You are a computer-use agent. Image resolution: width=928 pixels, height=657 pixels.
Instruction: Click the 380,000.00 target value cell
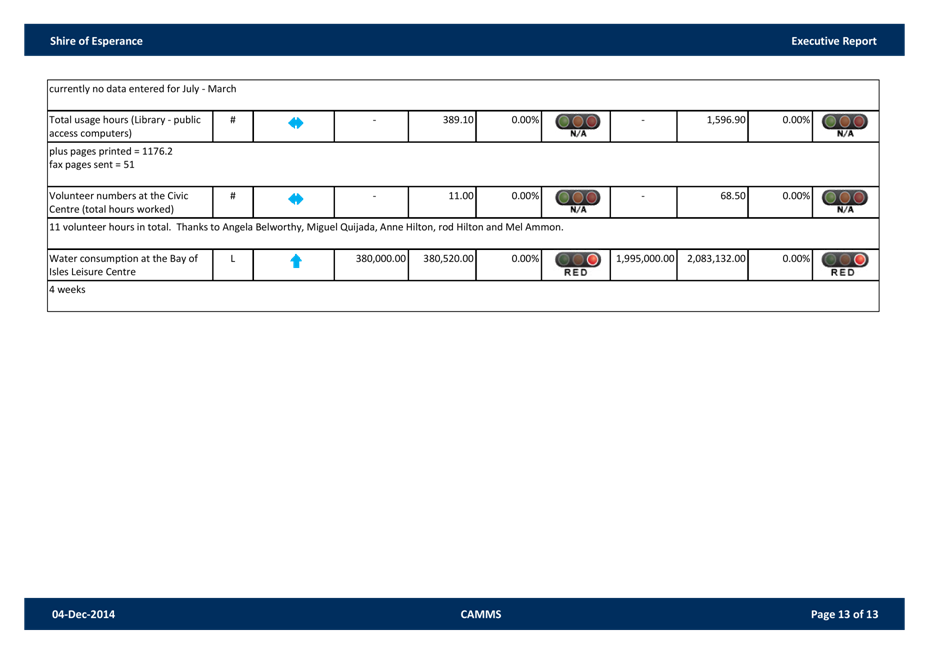[x=380, y=258]
